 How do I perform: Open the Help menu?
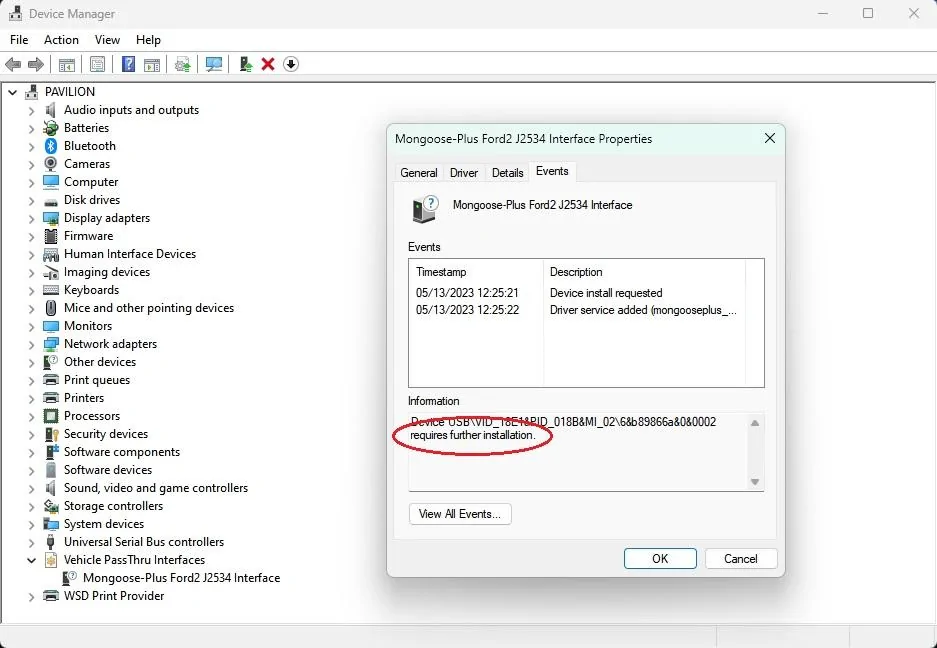click(x=148, y=39)
